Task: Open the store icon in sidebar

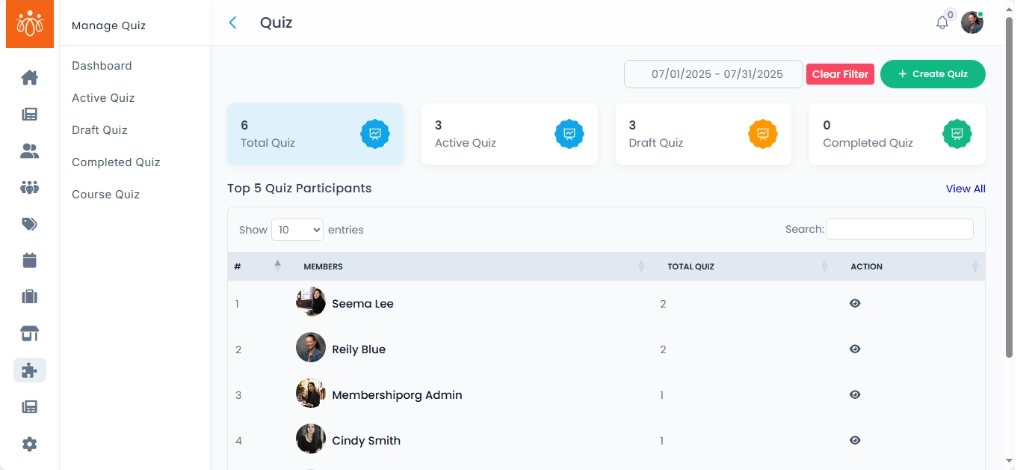Action: click(x=30, y=333)
